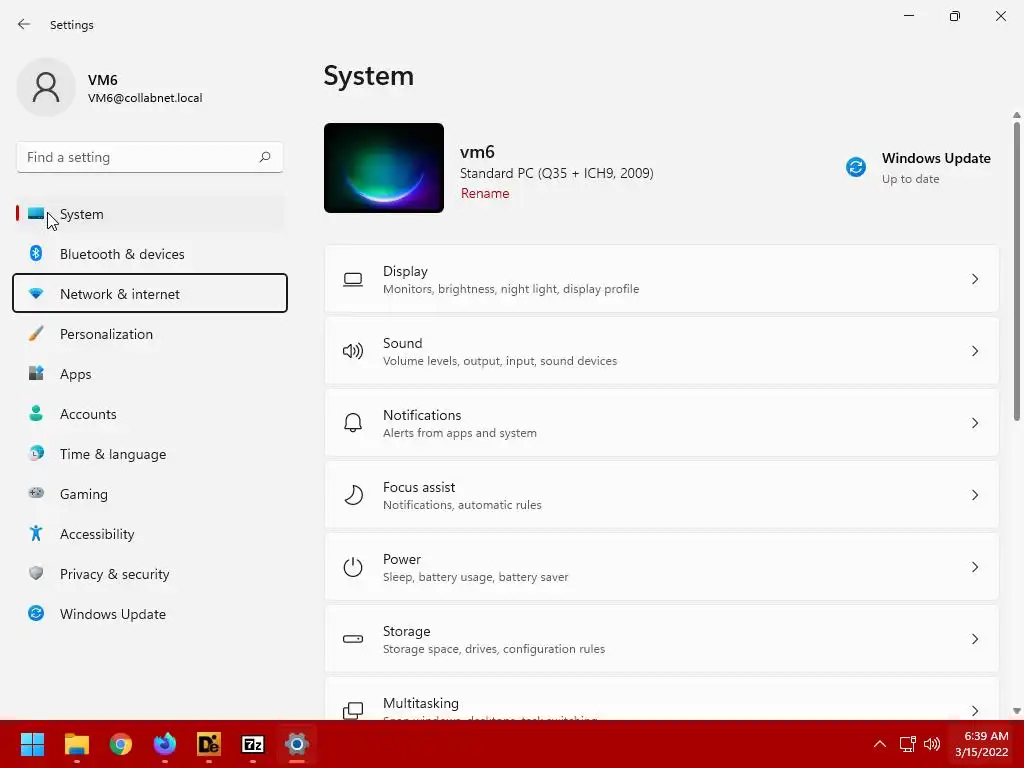
Task: Click the Accessibility figure icon
Action: pos(36,534)
